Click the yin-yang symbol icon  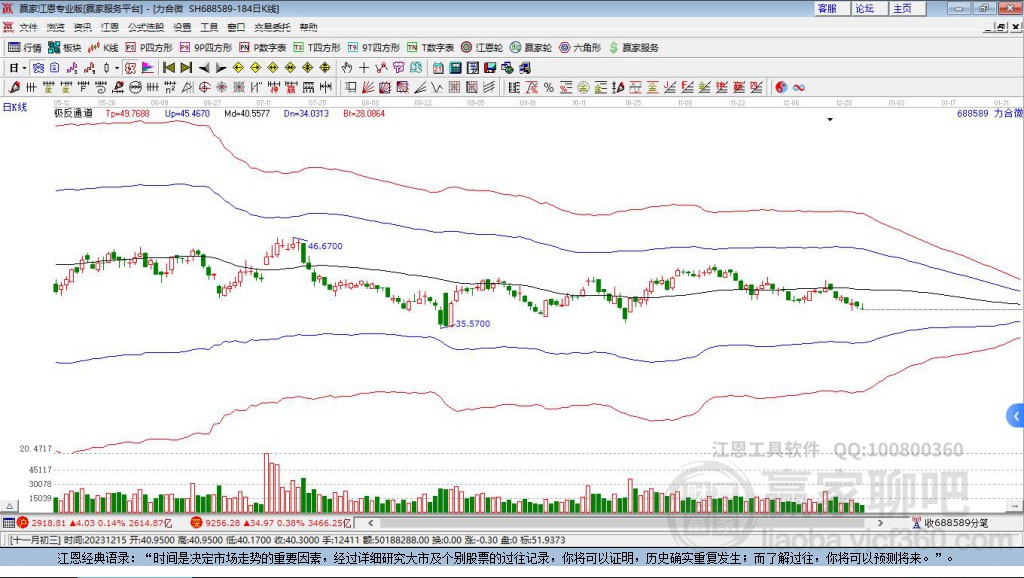781,87
